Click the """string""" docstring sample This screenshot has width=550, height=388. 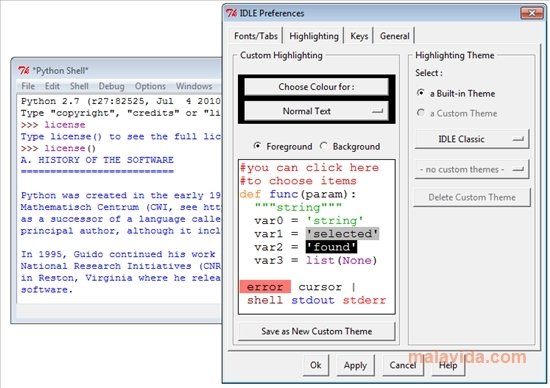coord(298,208)
